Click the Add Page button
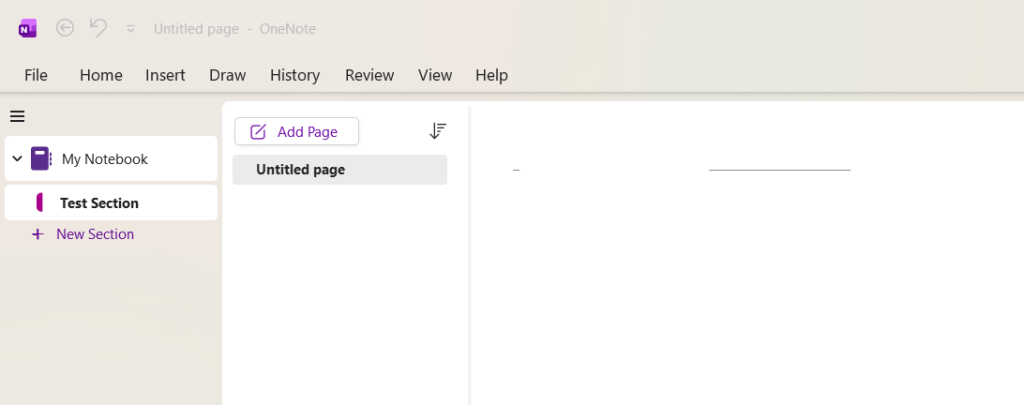This screenshot has height=405, width=1024. tap(296, 131)
